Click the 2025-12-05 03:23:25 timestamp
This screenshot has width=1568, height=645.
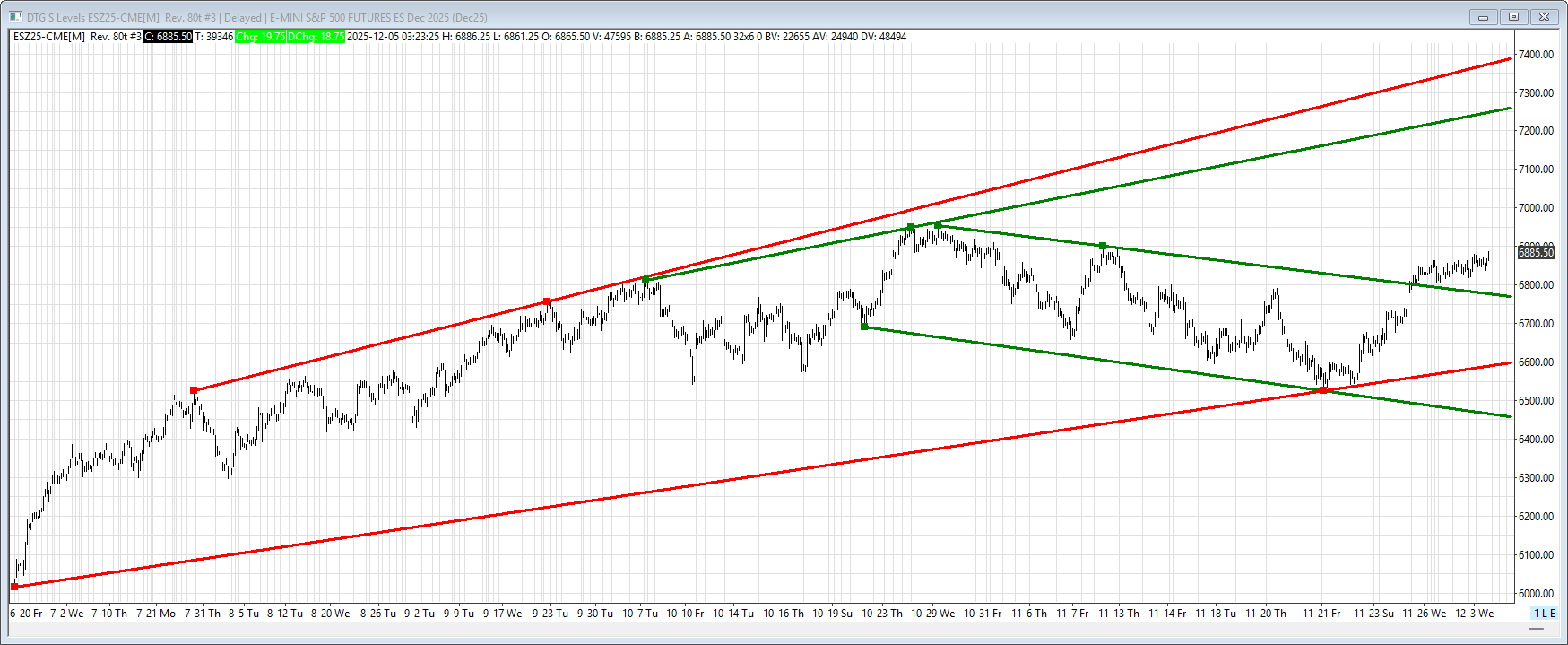(x=393, y=37)
